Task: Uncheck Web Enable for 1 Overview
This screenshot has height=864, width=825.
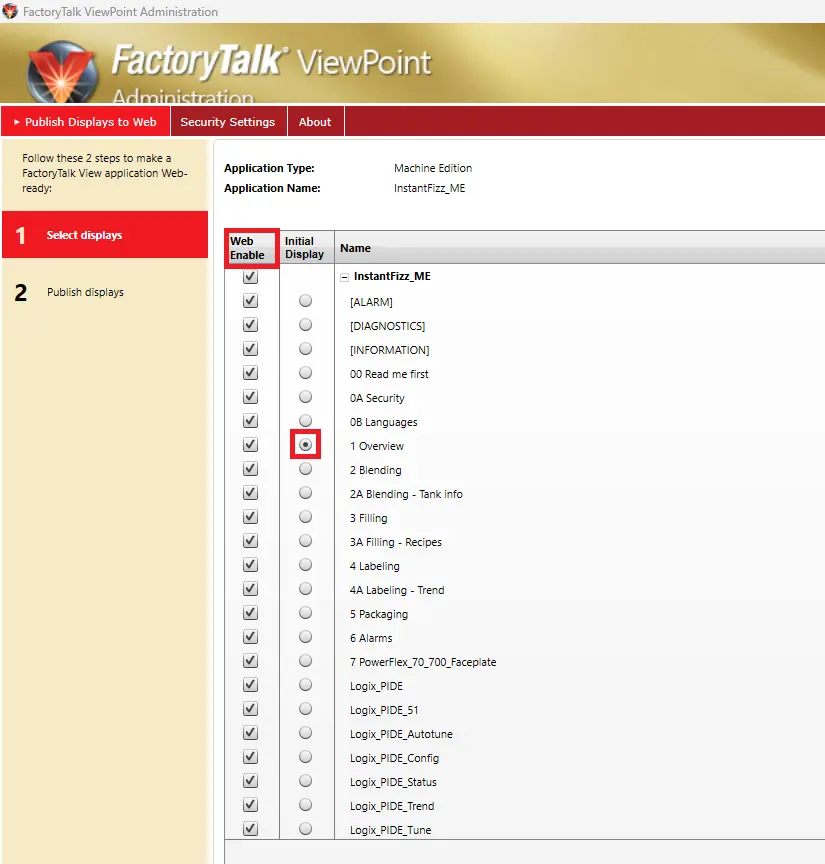Action: 249,444
